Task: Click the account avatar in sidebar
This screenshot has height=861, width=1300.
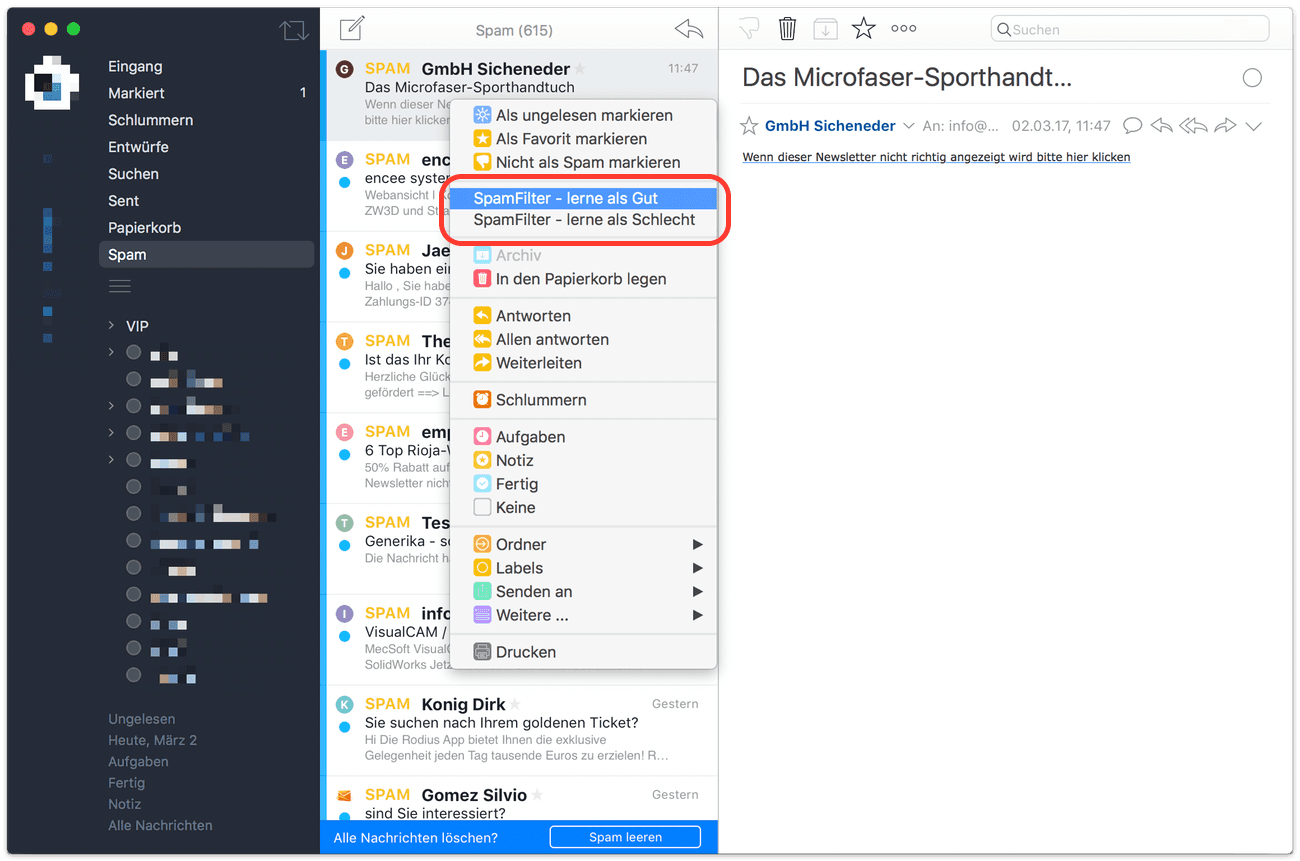Action: click(52, 81)
